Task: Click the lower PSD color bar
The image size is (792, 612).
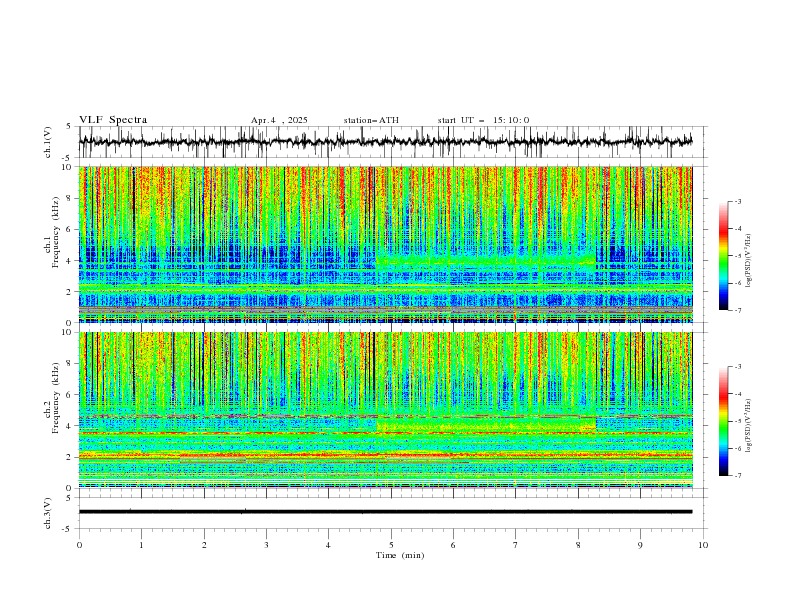Action: pos(723,421)
